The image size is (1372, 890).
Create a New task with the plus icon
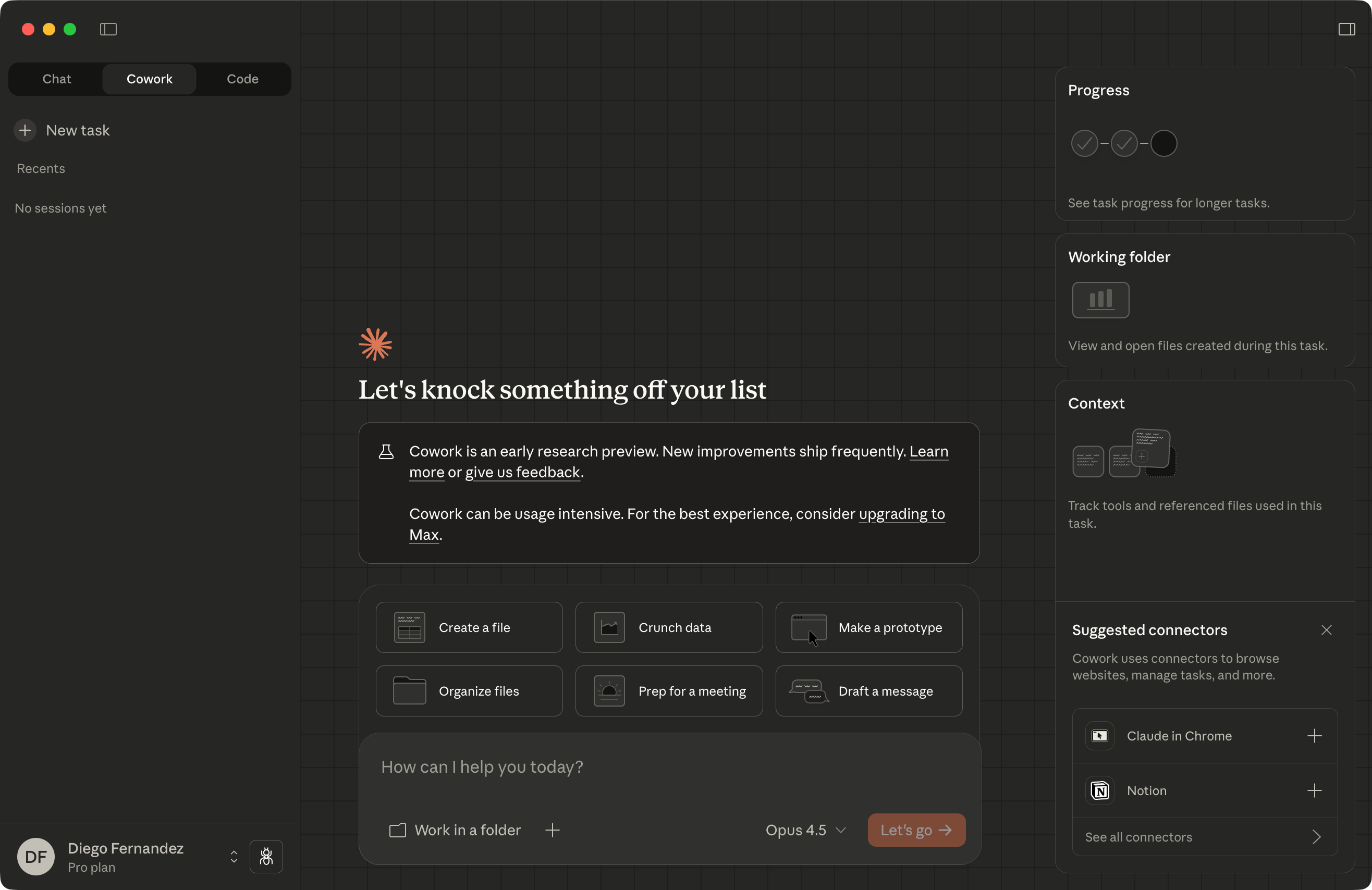pyautogui.click(x=23, y=130)
